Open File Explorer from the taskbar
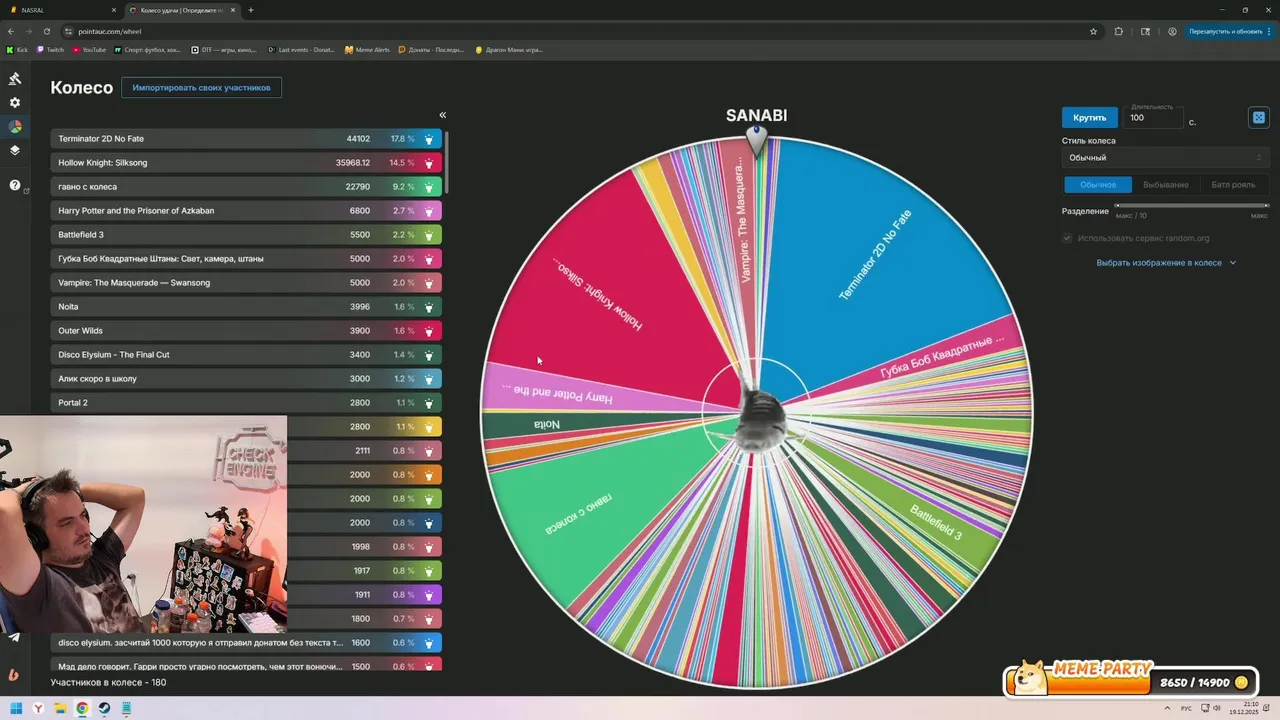This screenshot has height=720, width=1280. tap(60, 708)
